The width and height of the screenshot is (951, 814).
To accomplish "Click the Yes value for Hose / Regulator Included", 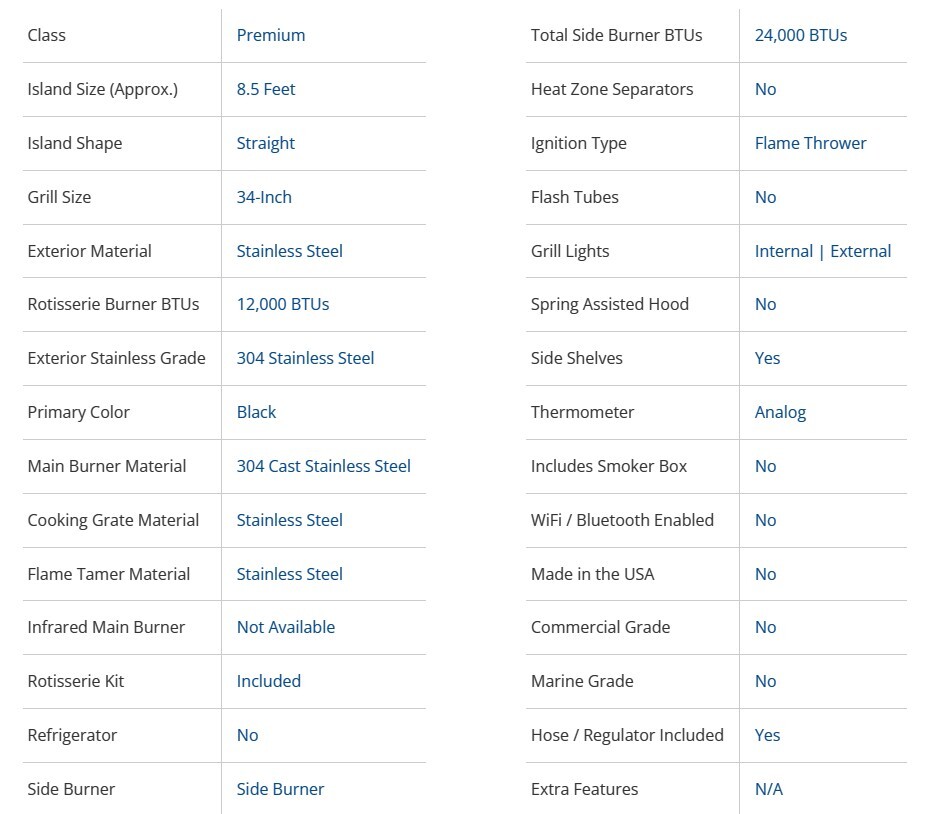I will click(x=767, y=735).
